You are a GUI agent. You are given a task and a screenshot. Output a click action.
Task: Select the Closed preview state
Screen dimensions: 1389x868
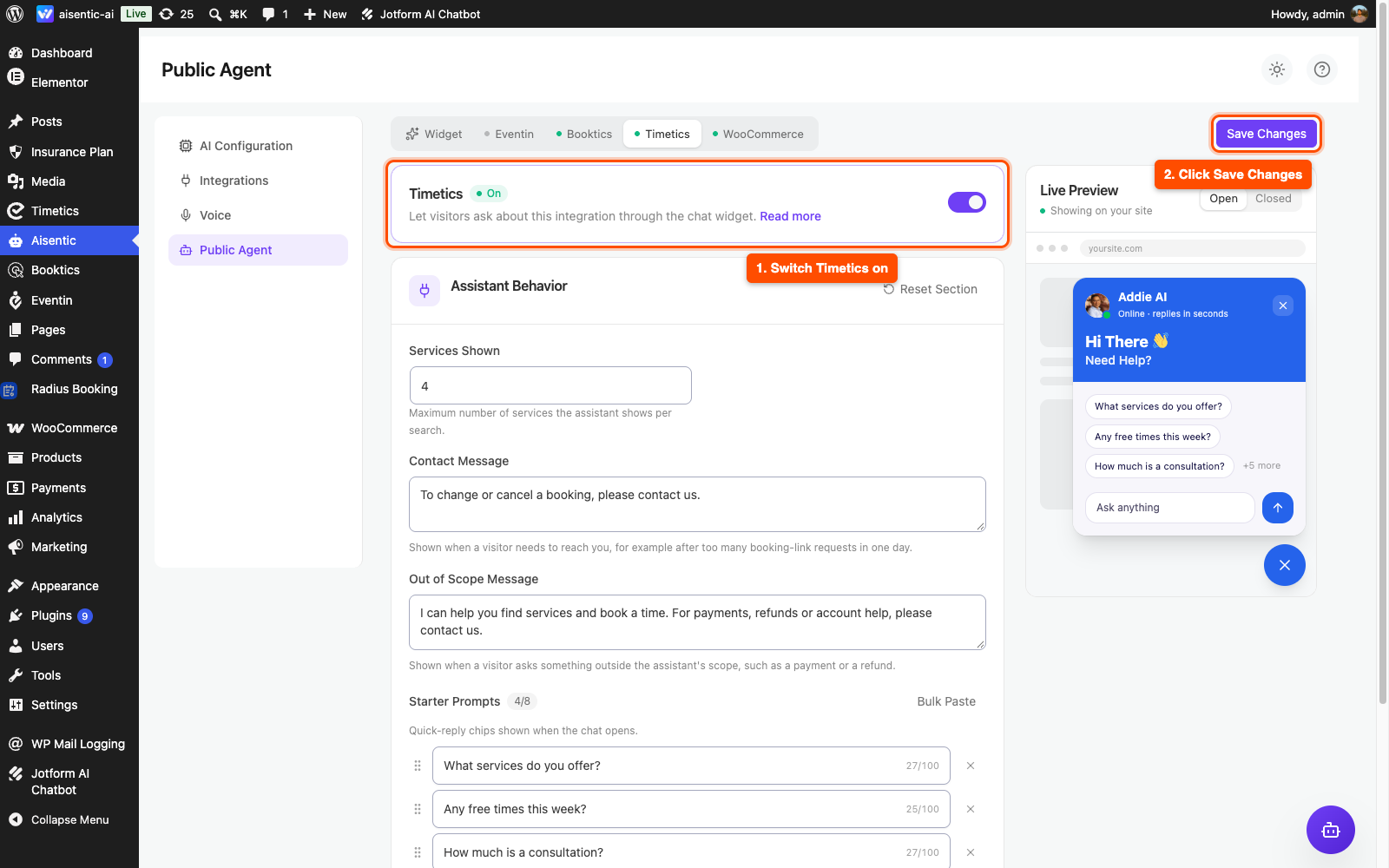1274,199
